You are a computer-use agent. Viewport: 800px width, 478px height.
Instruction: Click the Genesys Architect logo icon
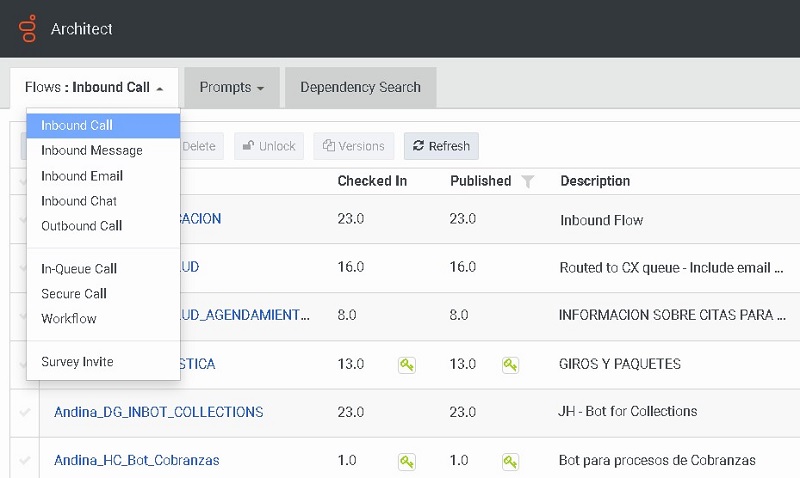(x=29, y=29)
